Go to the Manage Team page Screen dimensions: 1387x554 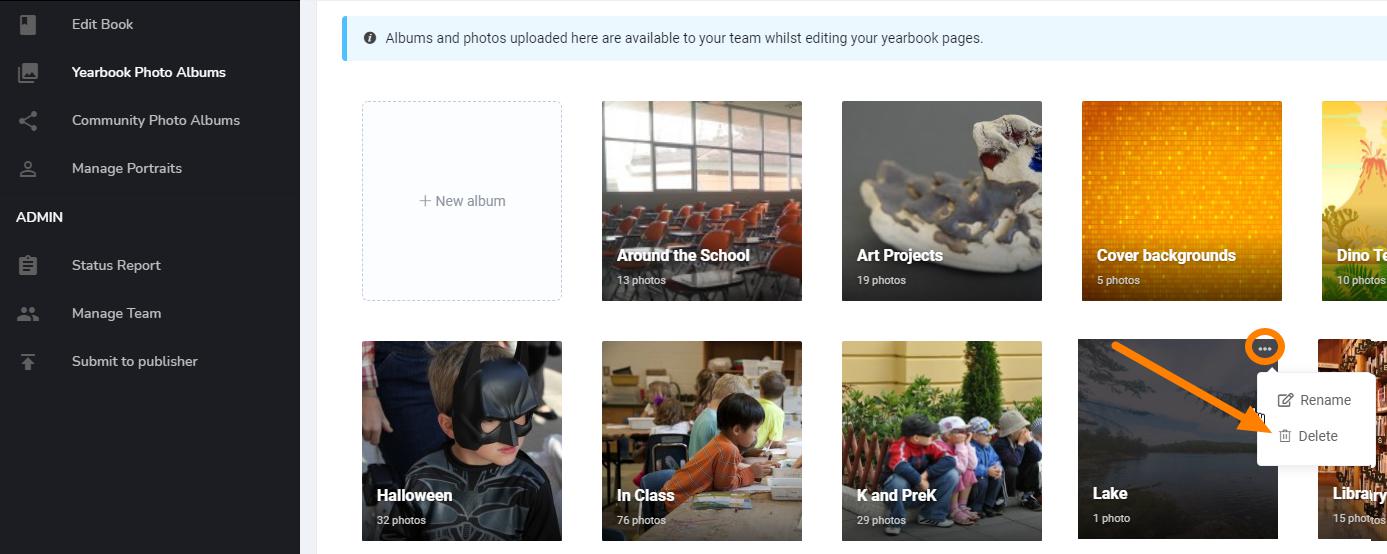[116, 313]
